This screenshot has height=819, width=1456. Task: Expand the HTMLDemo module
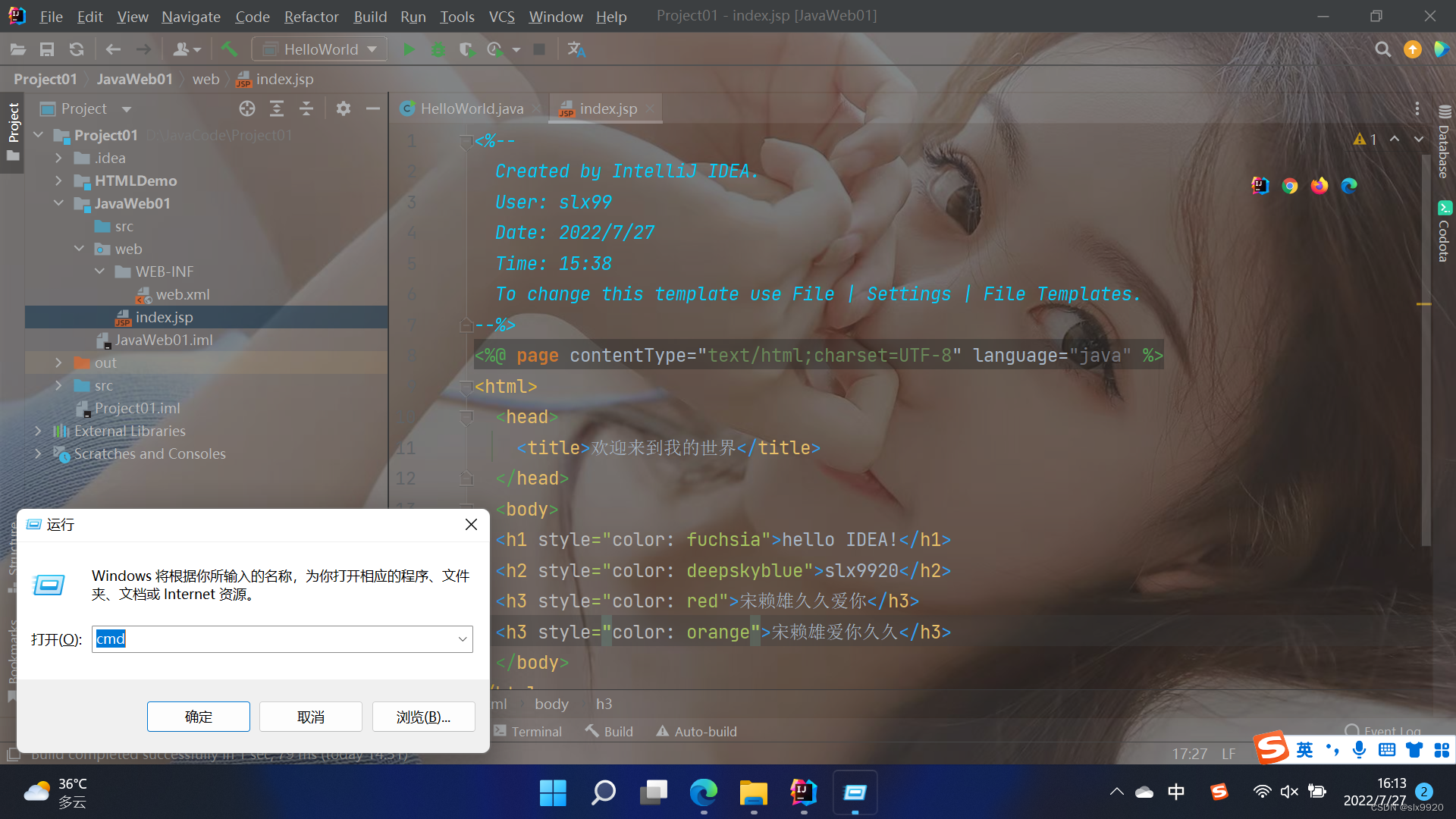tap(58, 180)
